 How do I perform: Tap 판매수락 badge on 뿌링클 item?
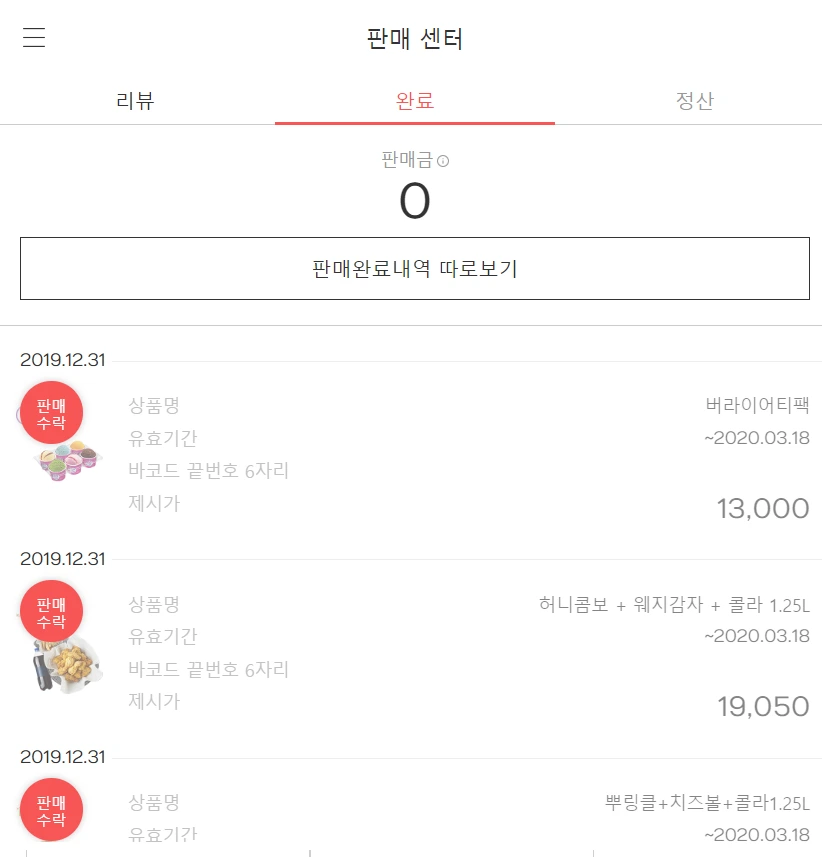(x=51, y=810)
